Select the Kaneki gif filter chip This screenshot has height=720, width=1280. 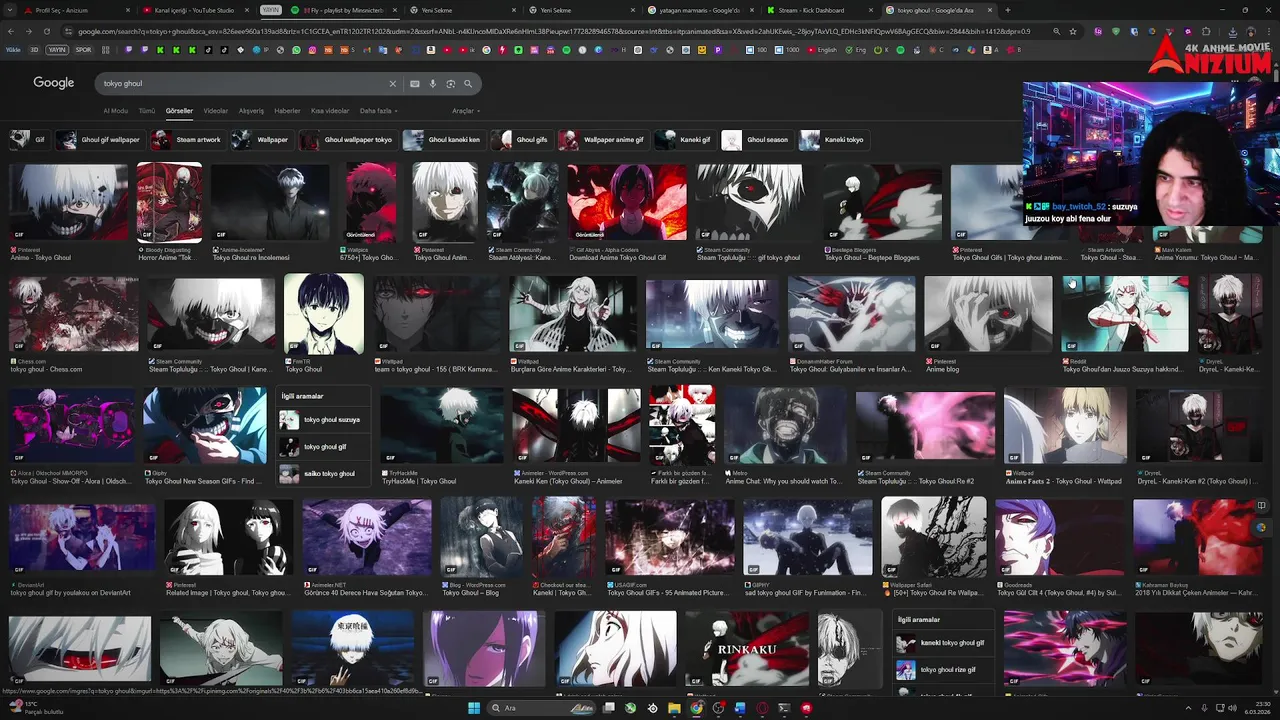coord(685,140)
